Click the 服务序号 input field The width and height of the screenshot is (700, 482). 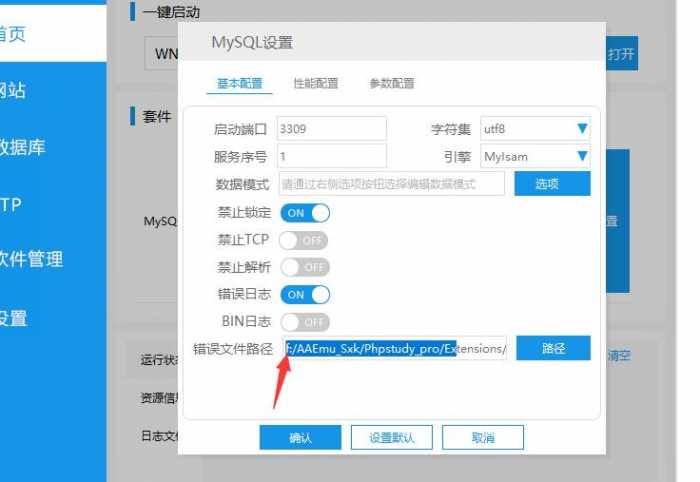pyautogui.click(x=331, y=156)
